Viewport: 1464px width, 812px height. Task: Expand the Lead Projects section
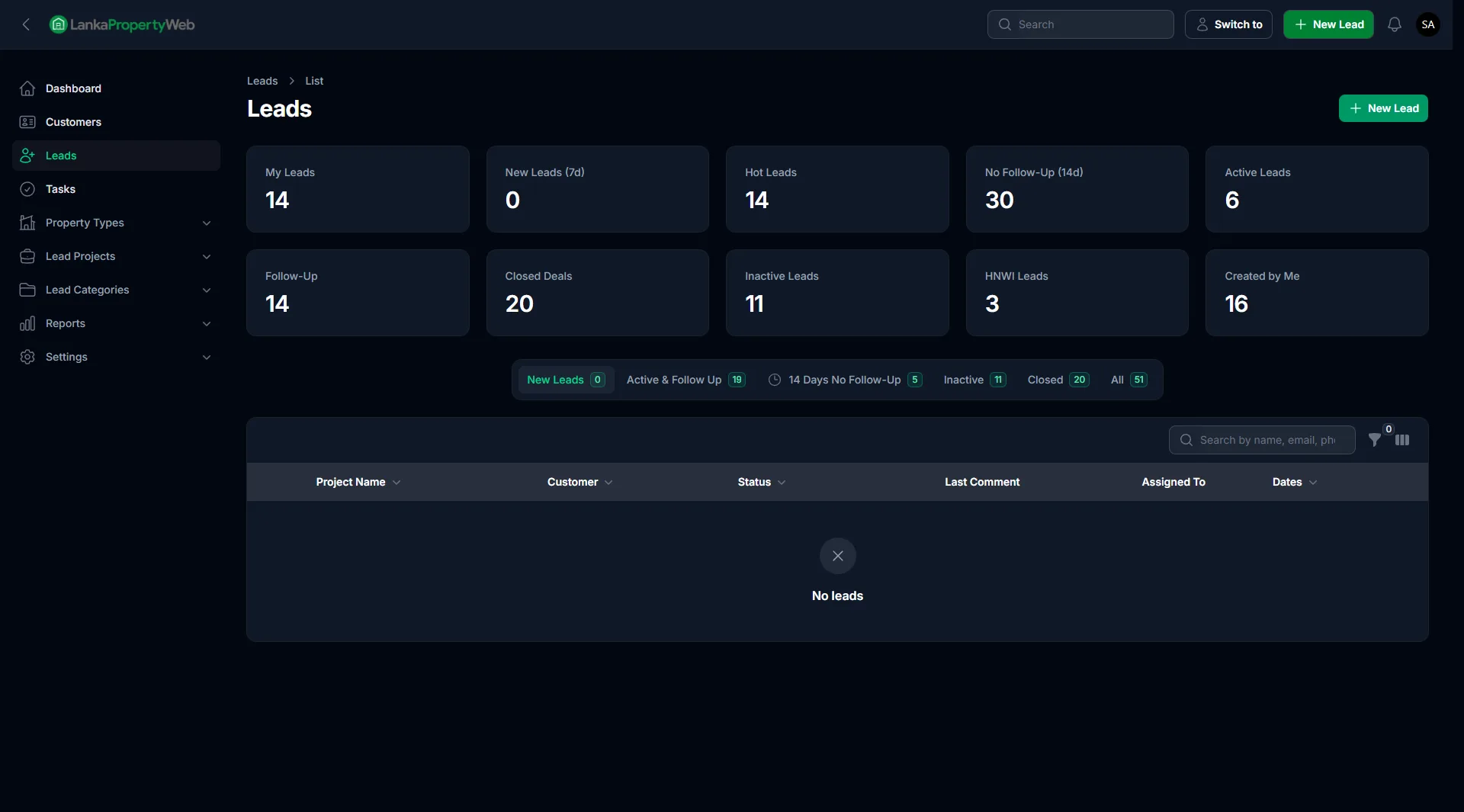pyautogui.click(x=116, y=256)
